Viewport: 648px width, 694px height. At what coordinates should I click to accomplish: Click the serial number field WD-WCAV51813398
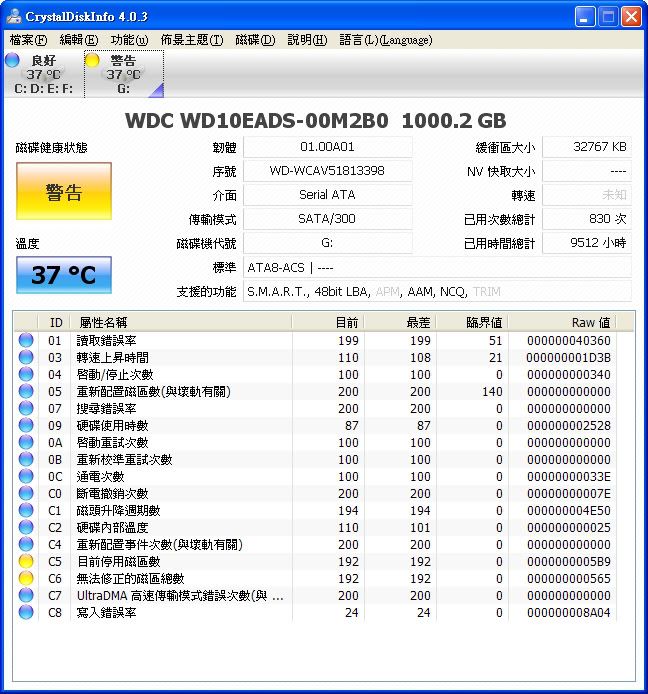(x=327, y=171)
